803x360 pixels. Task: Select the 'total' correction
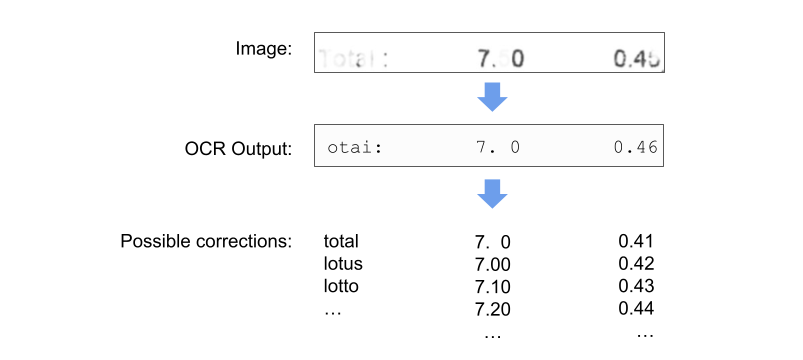tap(342, 241)
